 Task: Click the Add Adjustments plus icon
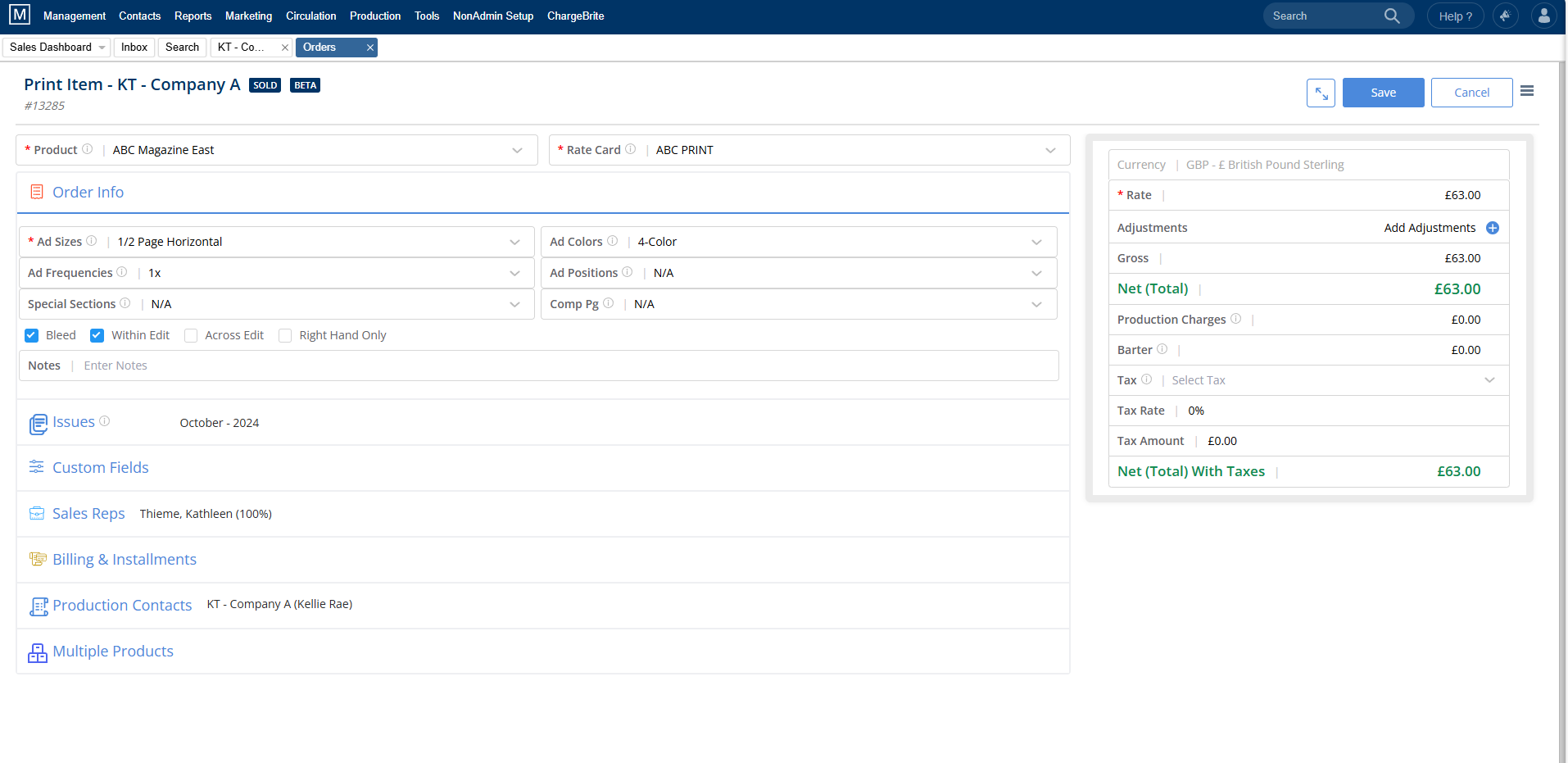pos(1493,228)
